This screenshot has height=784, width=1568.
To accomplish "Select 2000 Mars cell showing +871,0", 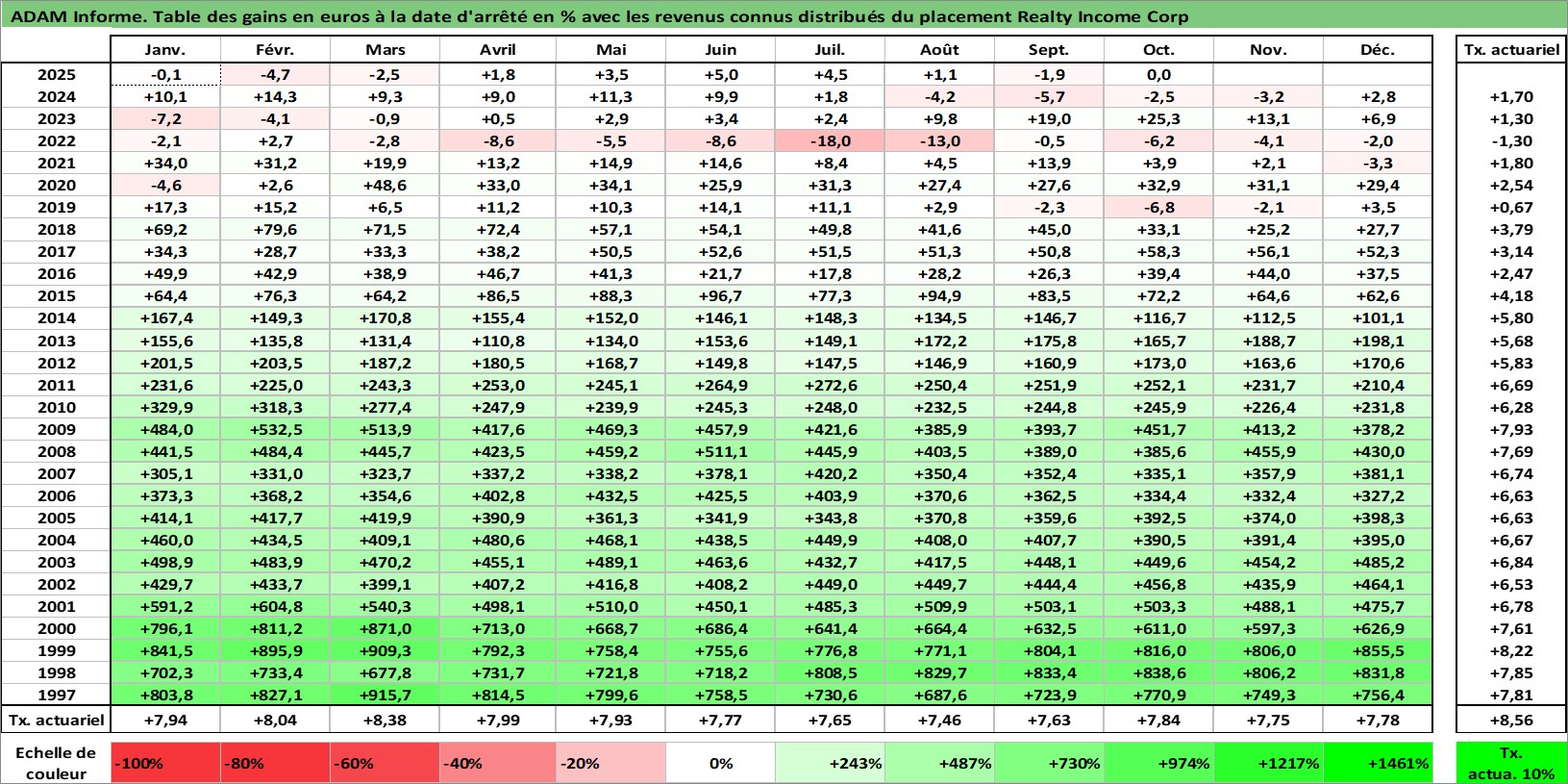I will (x=385, y=628).
